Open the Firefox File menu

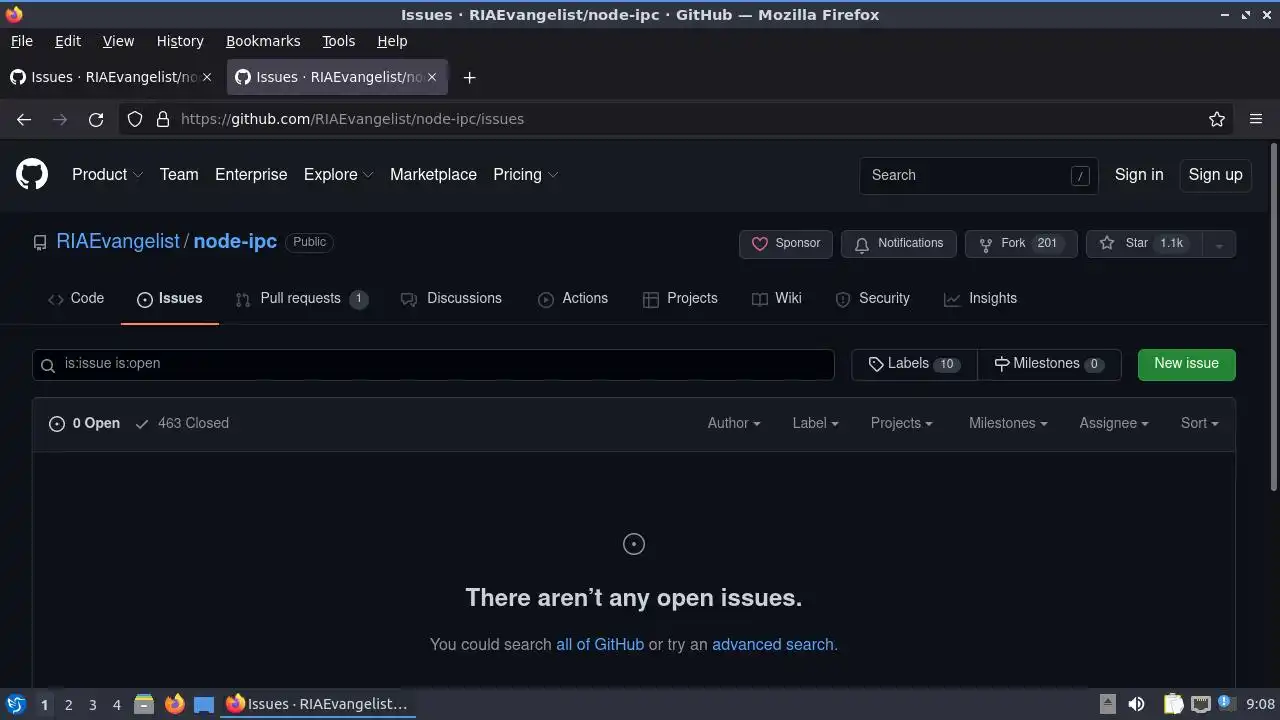pos(21,41)
